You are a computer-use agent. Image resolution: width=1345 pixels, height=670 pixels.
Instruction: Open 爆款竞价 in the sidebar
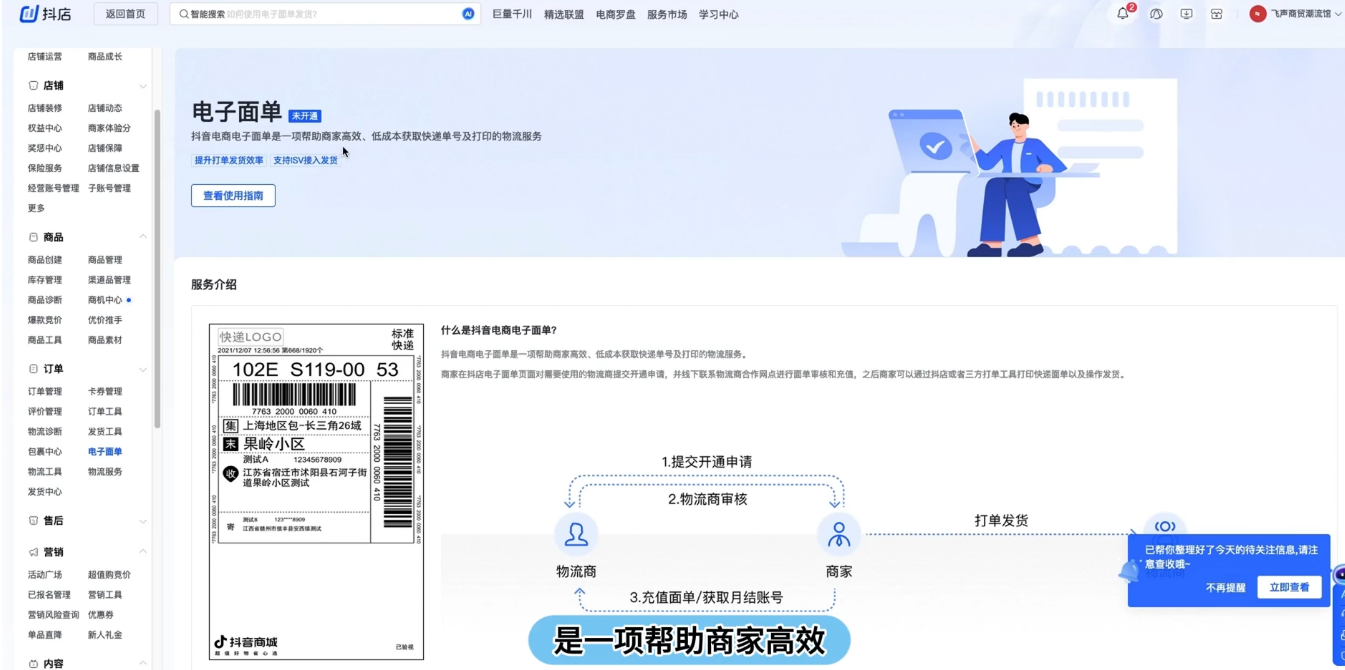[45, 320]
